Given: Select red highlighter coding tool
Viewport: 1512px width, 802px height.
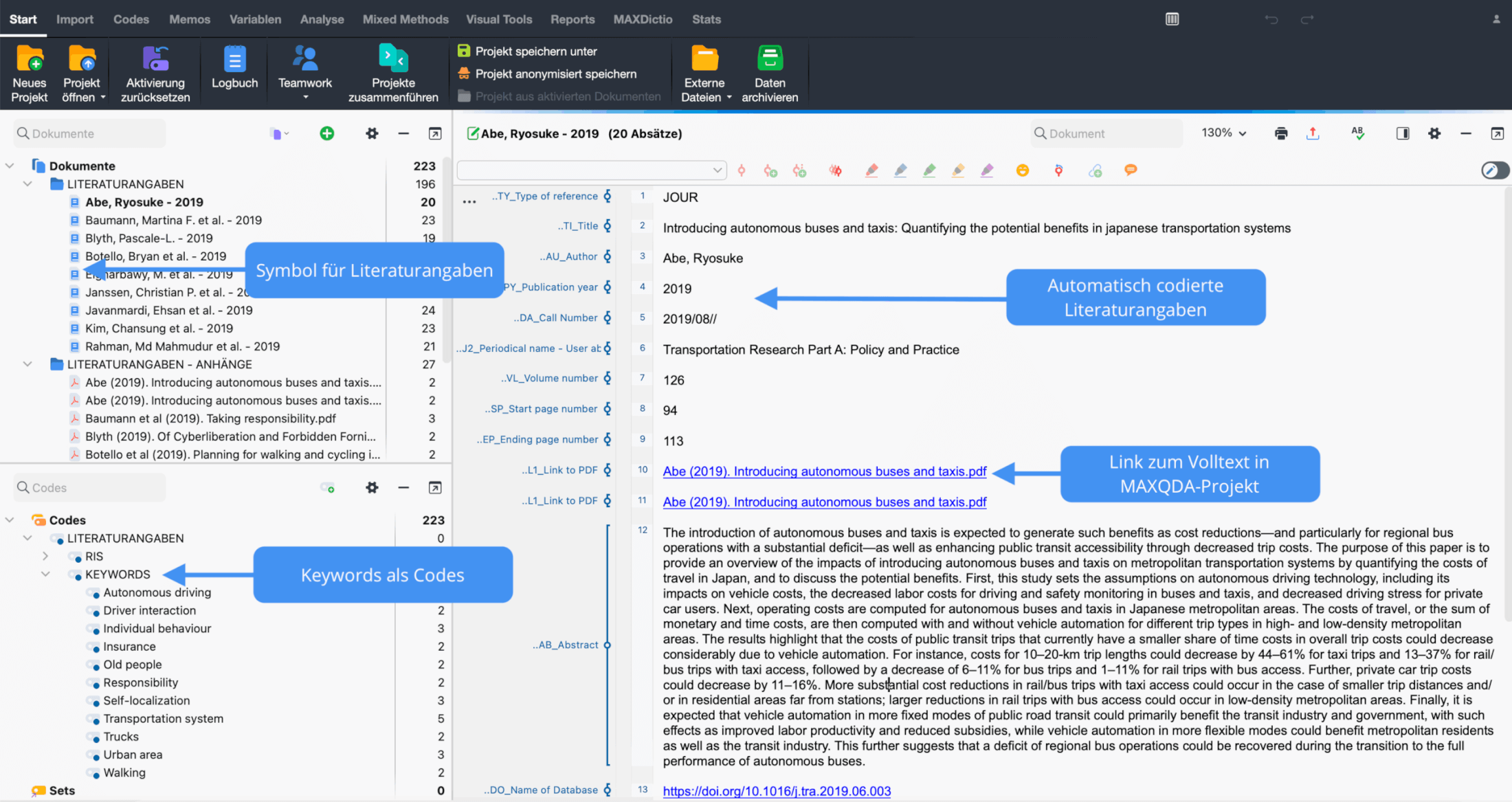Looking at the screenshot, I should 871,170.
